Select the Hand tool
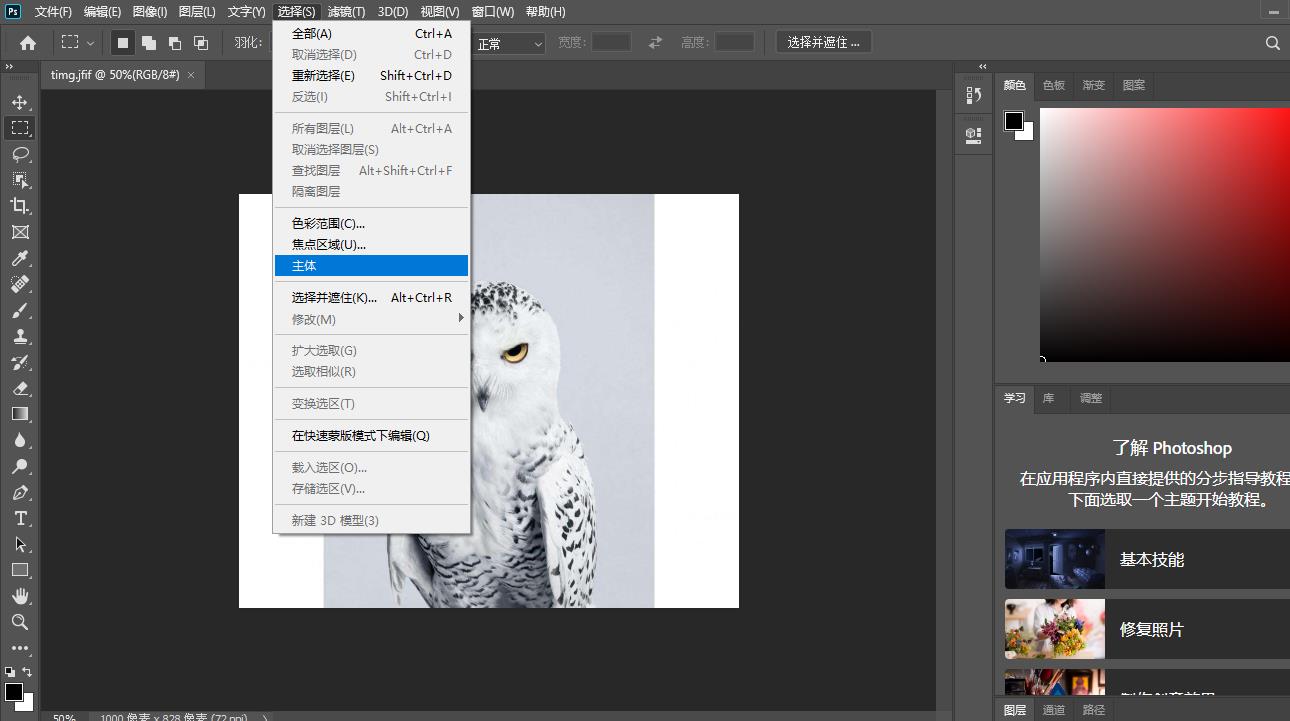The image size is (1290, 721). [x=22, y=596]
